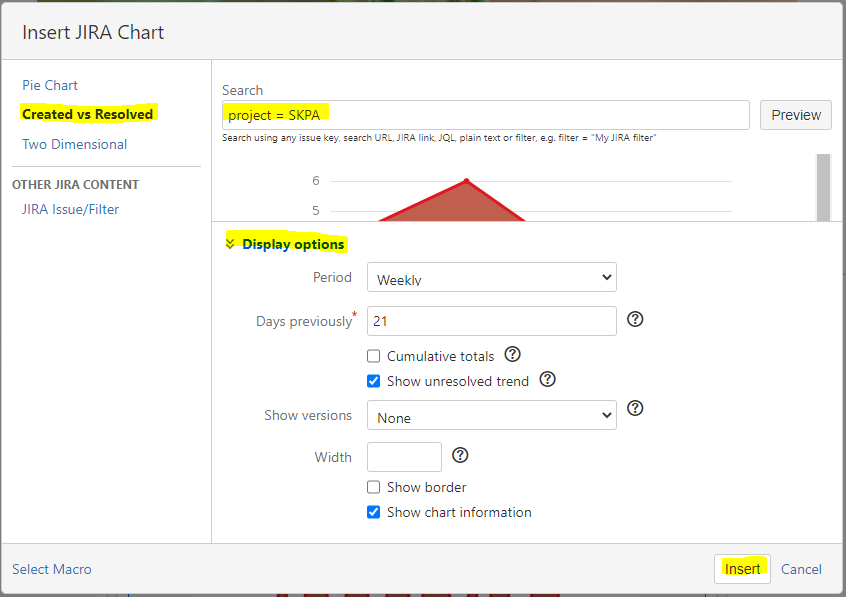The width and height of the screenshot is (846, 597).
Task: Open help icon next to Width field
Action: (x=460, y=455)
